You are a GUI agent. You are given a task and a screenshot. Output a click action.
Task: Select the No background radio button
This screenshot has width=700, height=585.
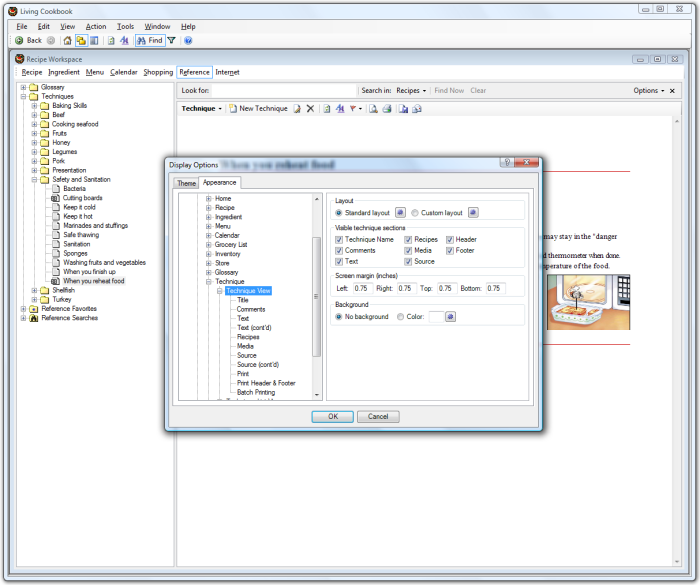[339, 317]
